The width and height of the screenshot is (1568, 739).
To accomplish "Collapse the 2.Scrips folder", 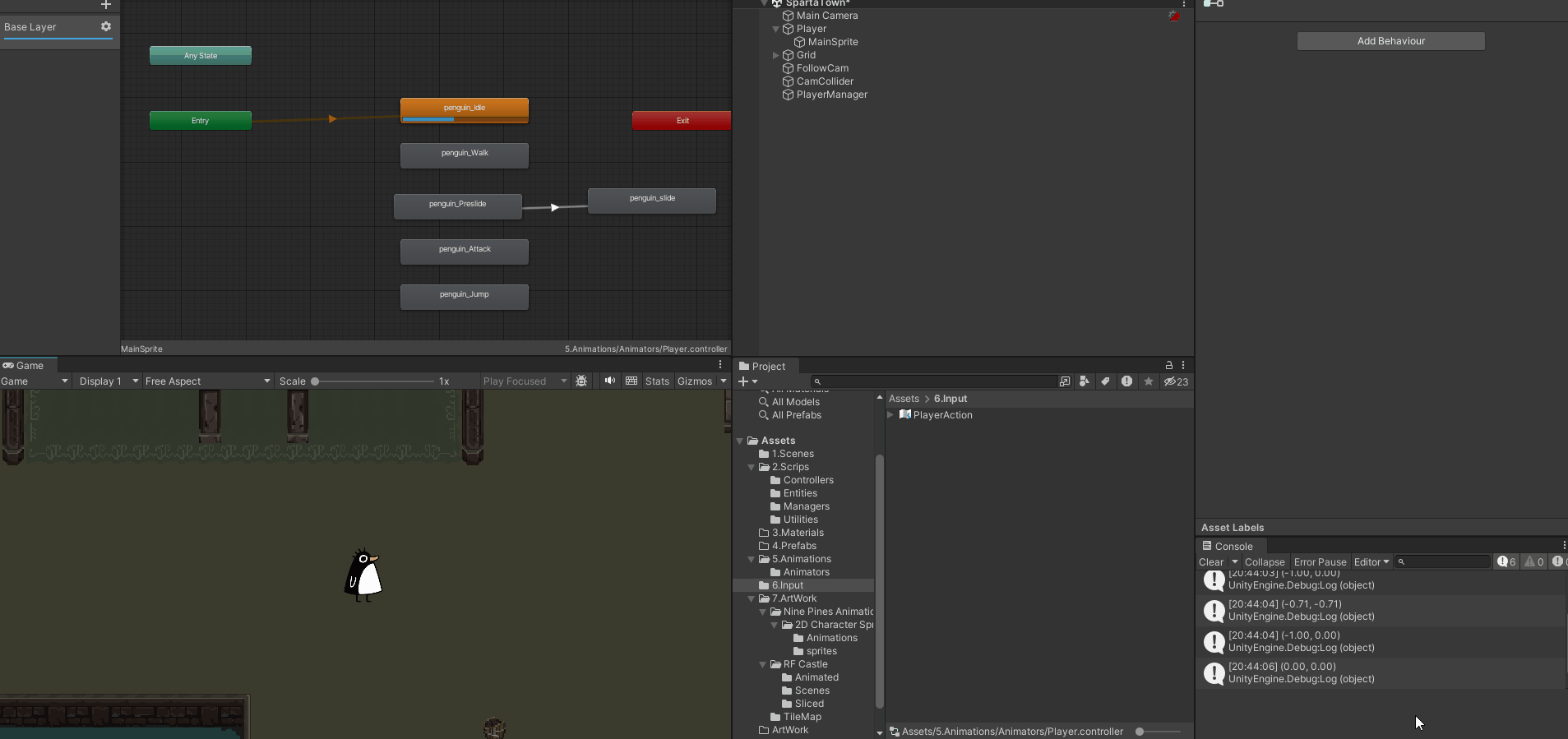I will point(752,467).
